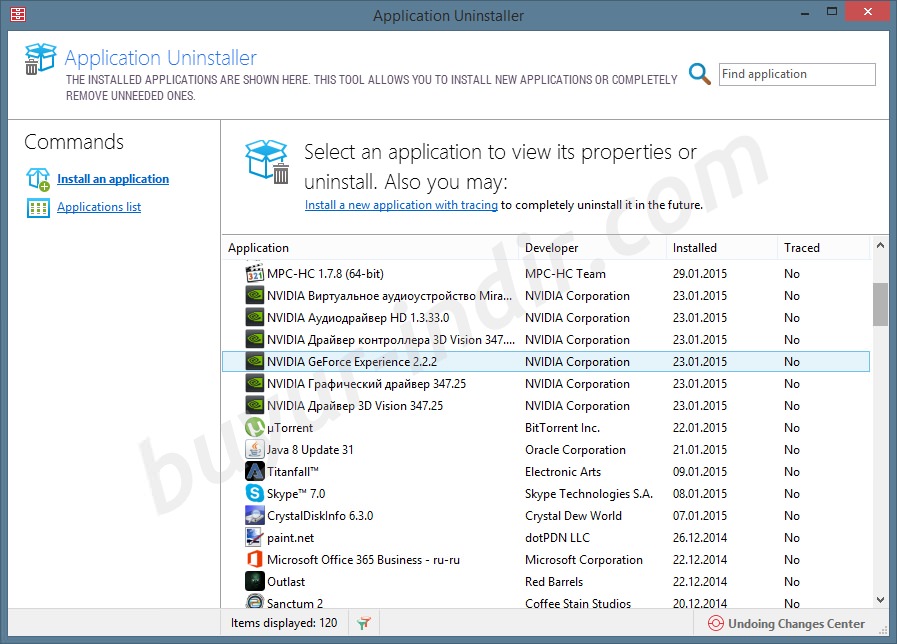Focus the Find application search field
This screenshot has width=897, height=644.
(x=797, y=74)
